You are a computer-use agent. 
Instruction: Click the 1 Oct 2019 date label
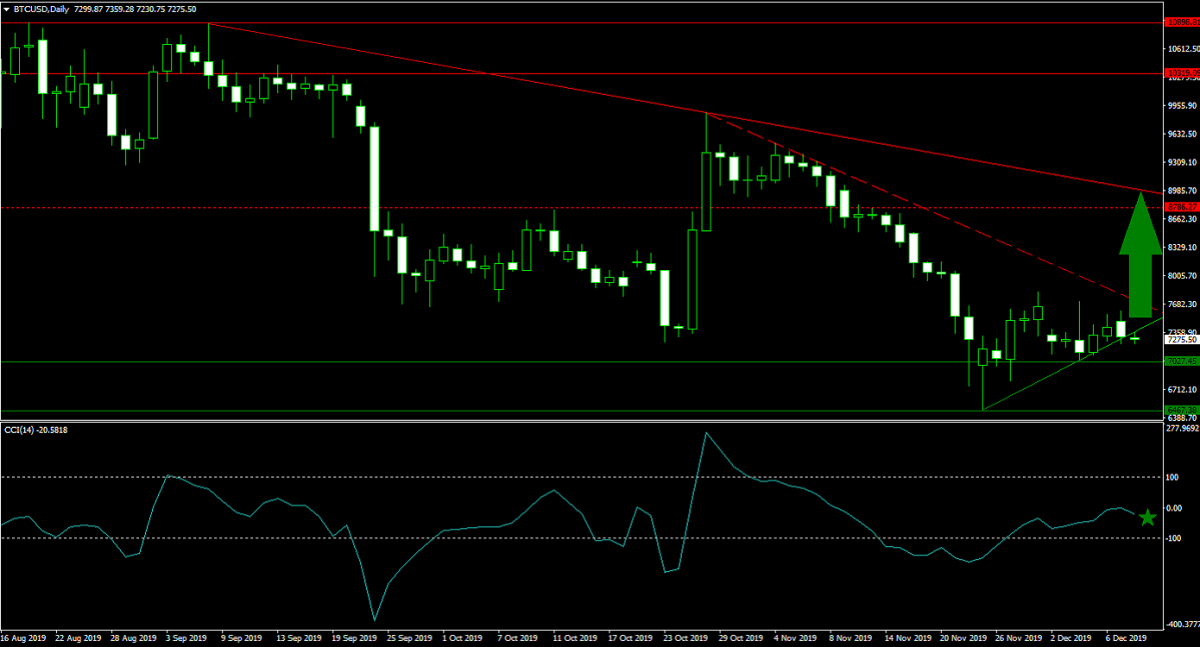coord(464,636)
